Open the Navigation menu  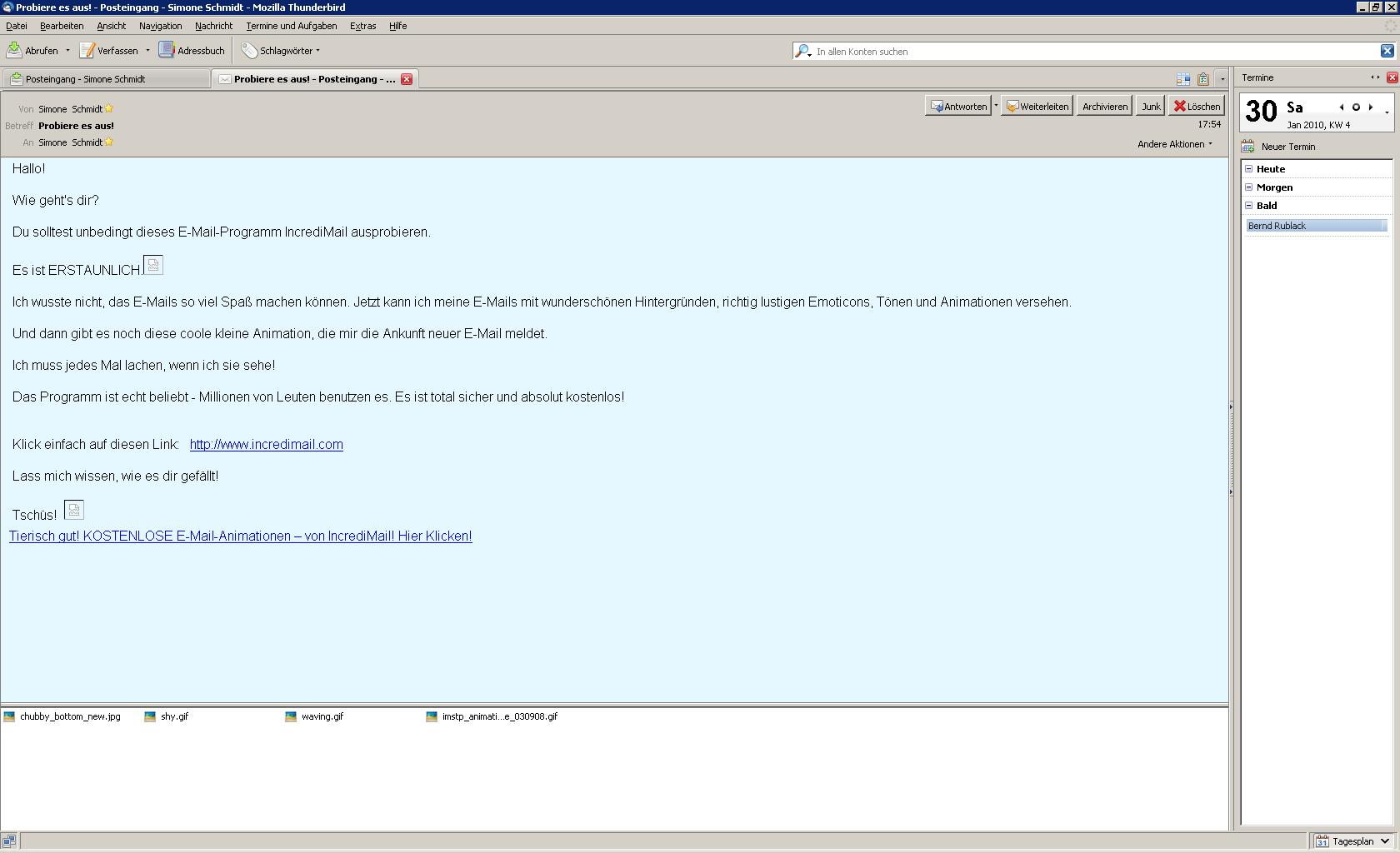pyautogui.click(x=160, y=26)
